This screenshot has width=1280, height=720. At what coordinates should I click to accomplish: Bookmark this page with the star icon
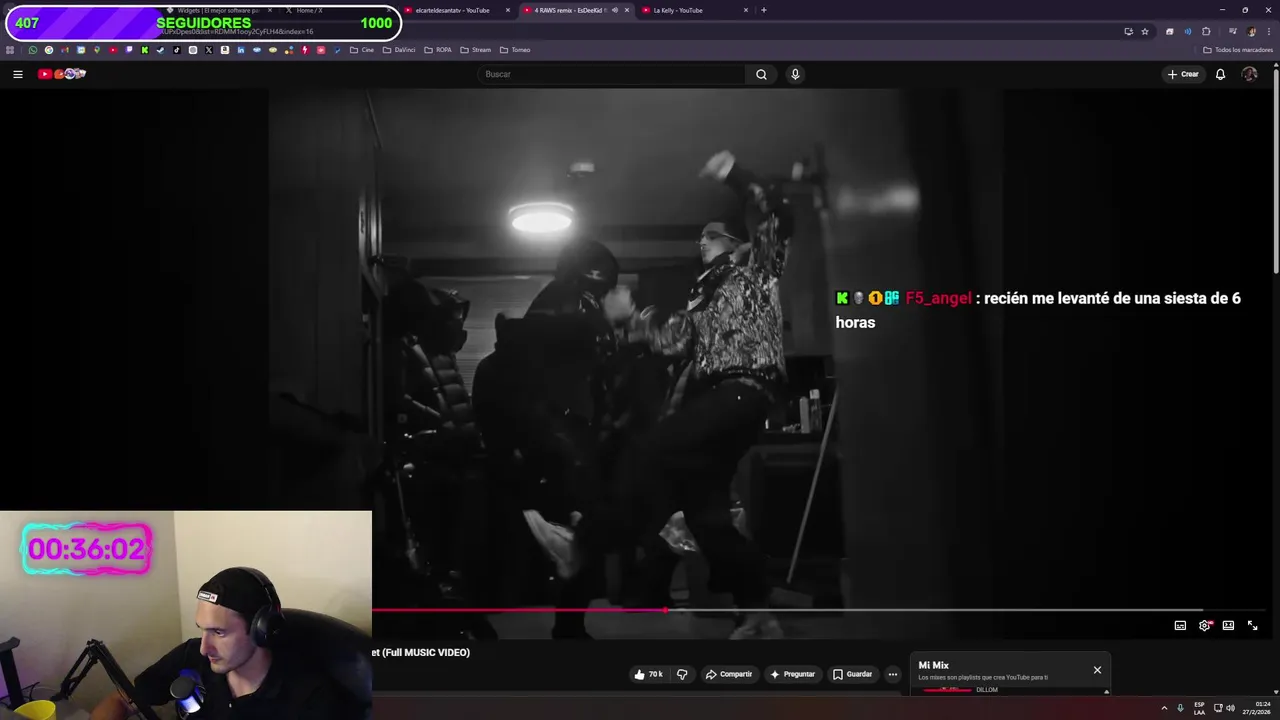click(x=1145, y=31)
